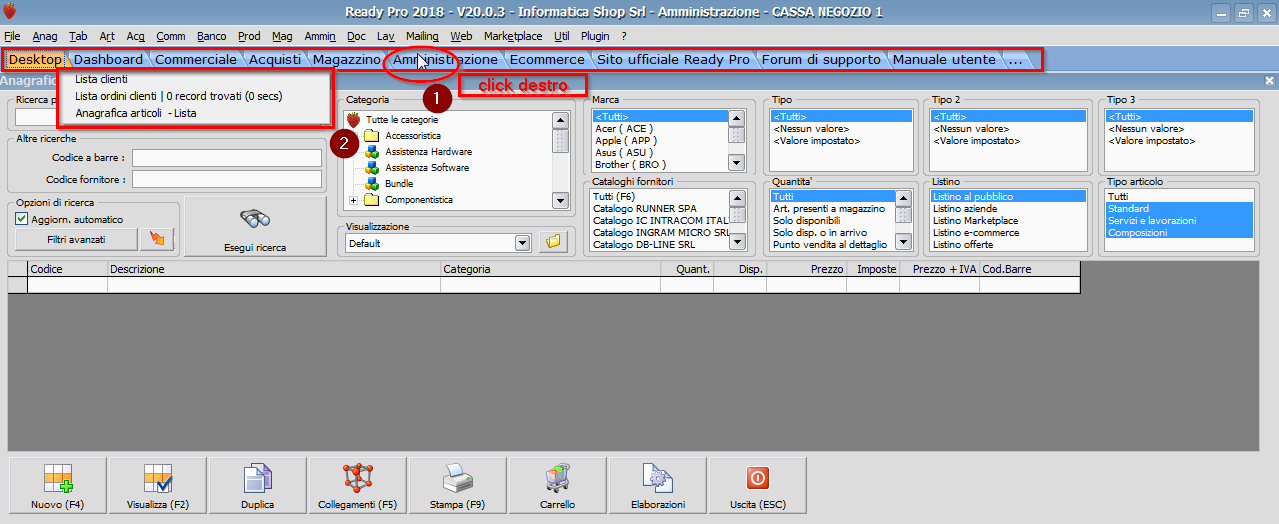The width and height of the screenshot is (1279, 524).
Task: Switch to the Dashboard tab
Action: point(108,59)
